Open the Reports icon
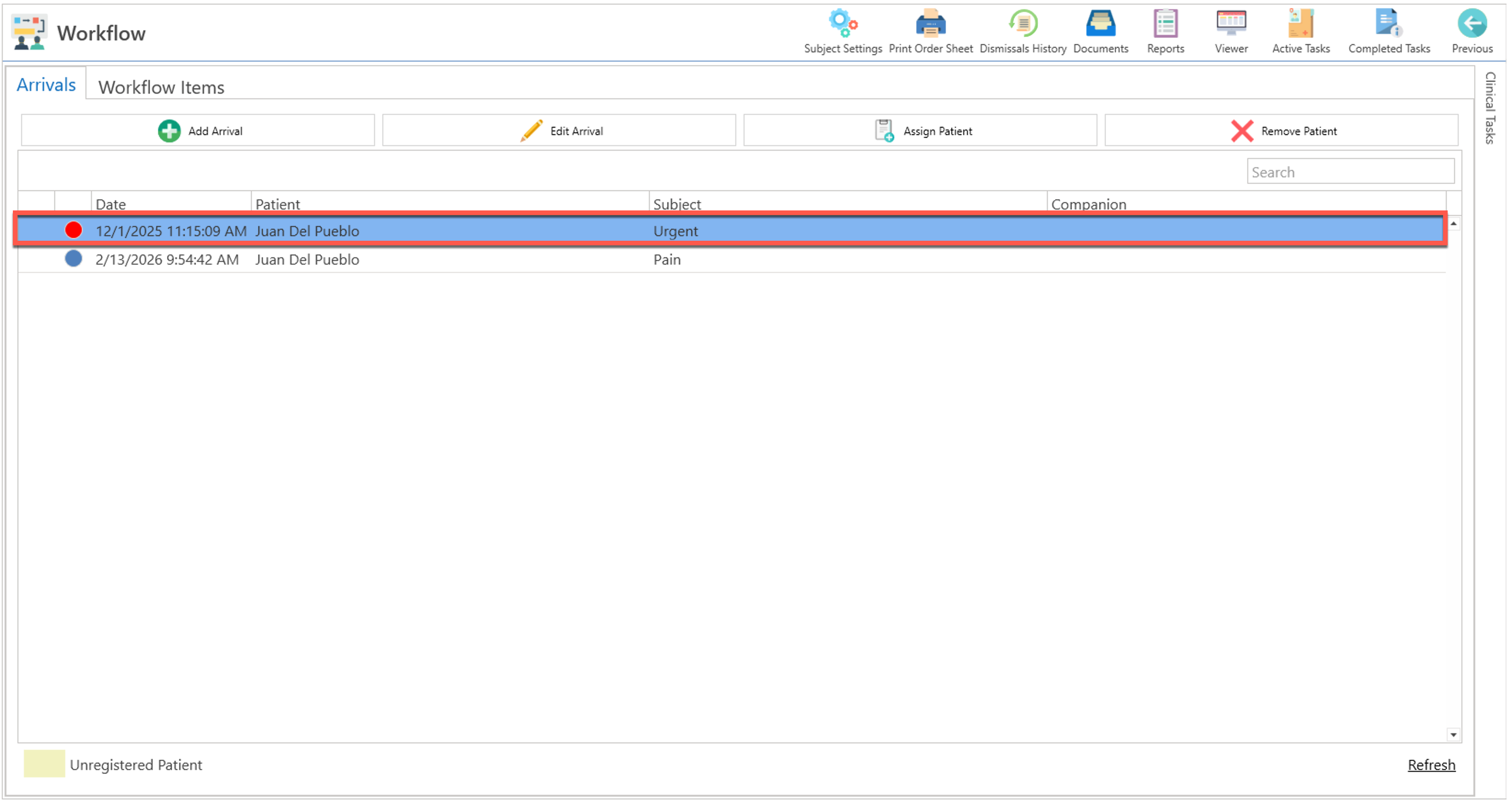This screenshot has height=804, width=1512. click(x=1165, y=24)
